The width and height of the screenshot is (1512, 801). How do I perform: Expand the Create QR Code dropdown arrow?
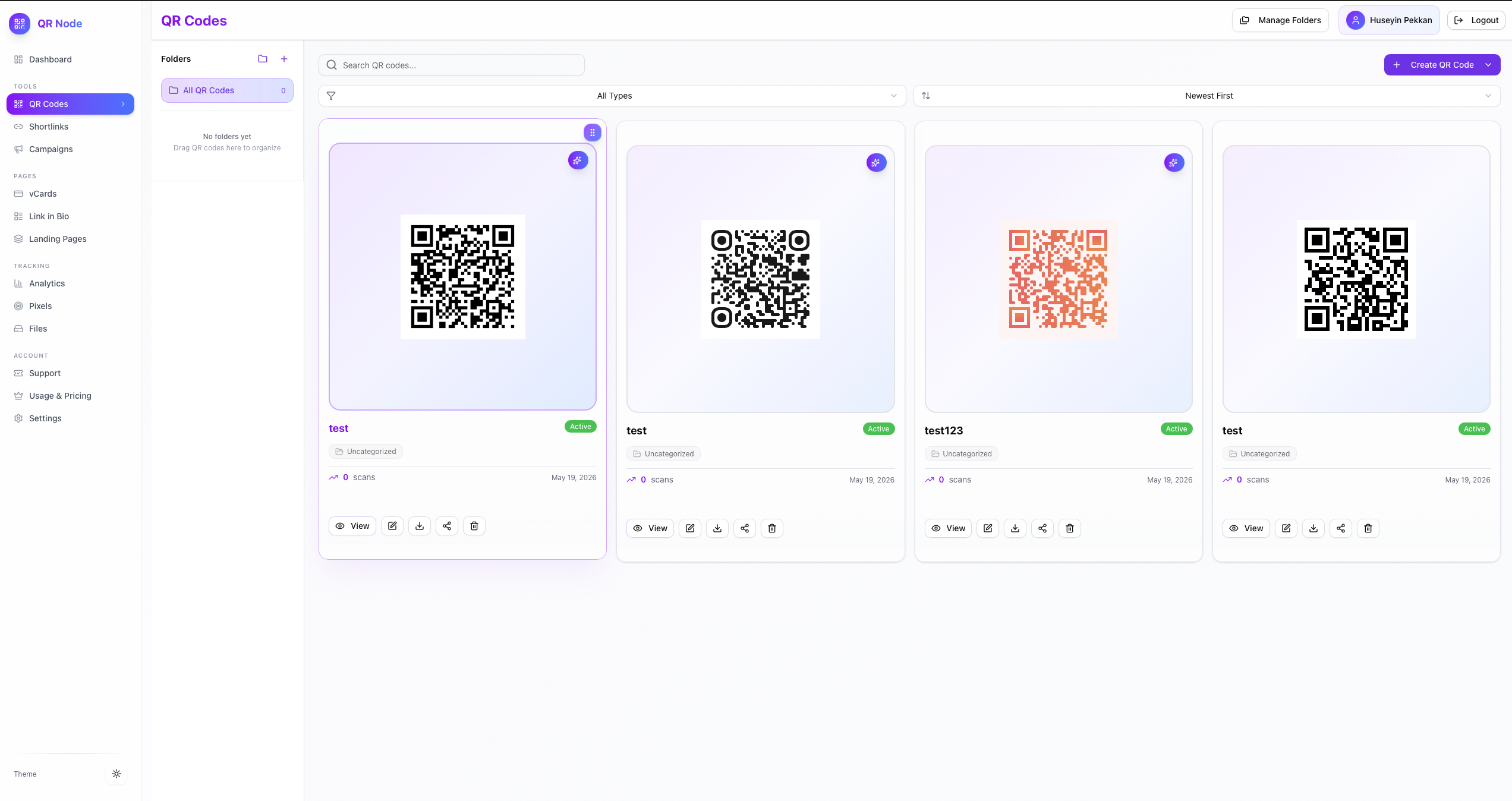coord(1488,65)
